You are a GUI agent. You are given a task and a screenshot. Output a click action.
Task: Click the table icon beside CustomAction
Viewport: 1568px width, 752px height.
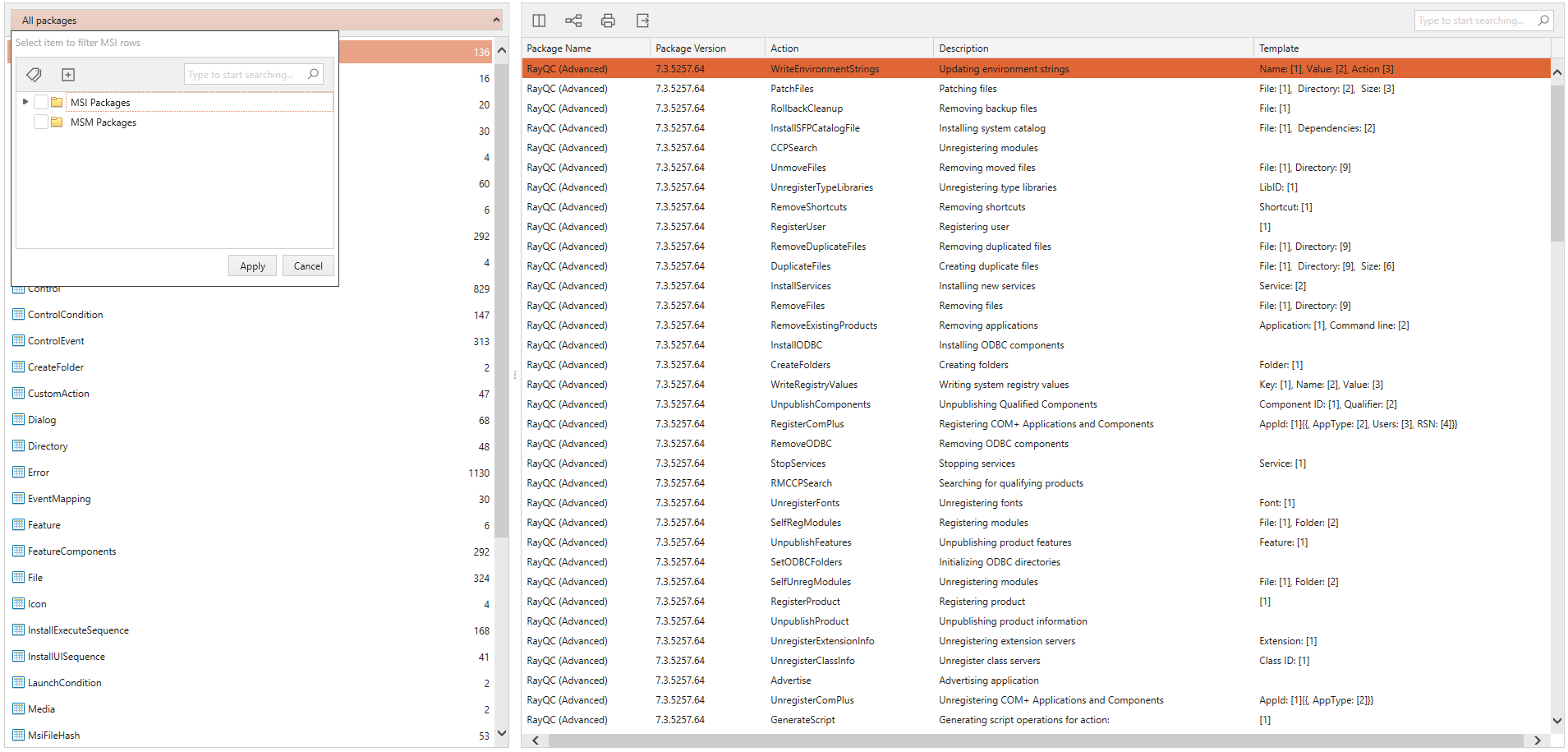click(x=18, y=394)
